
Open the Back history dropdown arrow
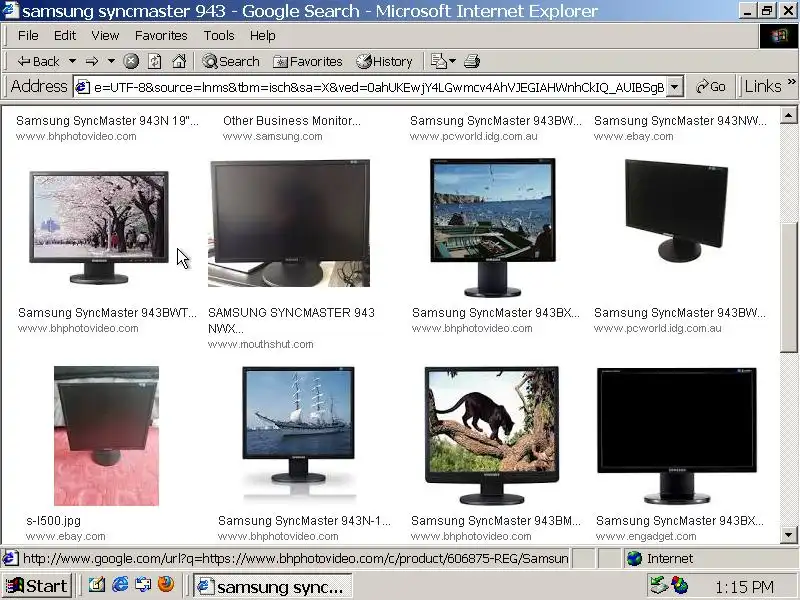click(72, 61)
